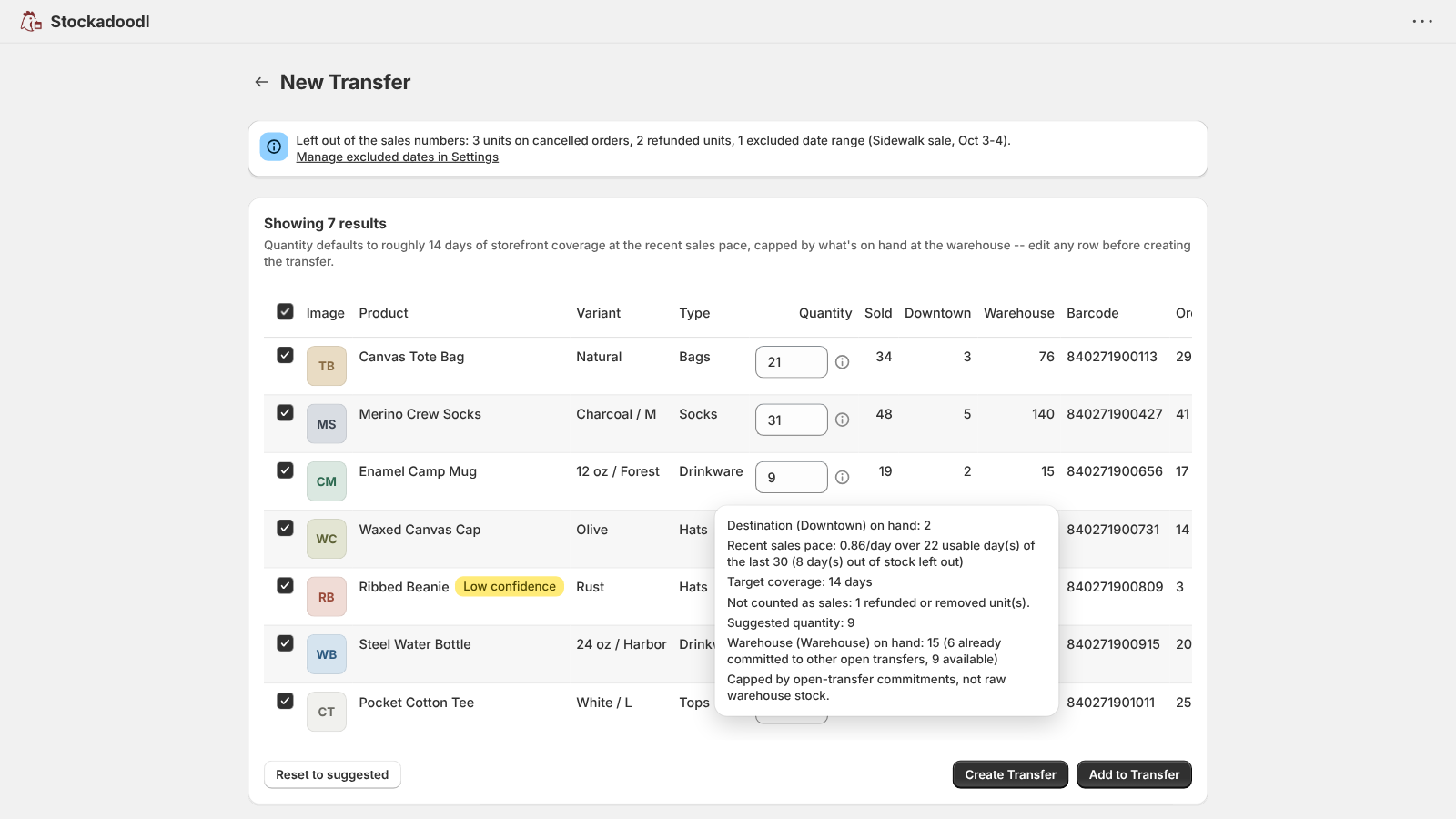Click the Reset to suggested button
Image resolution: width=1456 pixels, height=819 pixels.
[x=332, y=774]
